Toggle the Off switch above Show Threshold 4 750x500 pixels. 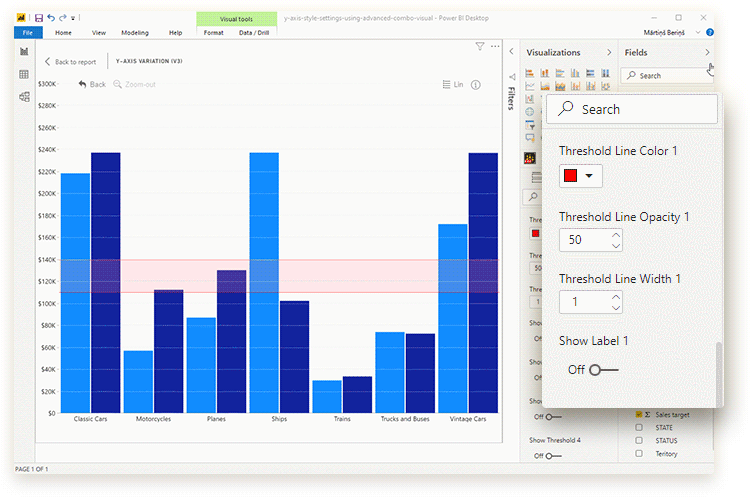click(x=553, y=417)
